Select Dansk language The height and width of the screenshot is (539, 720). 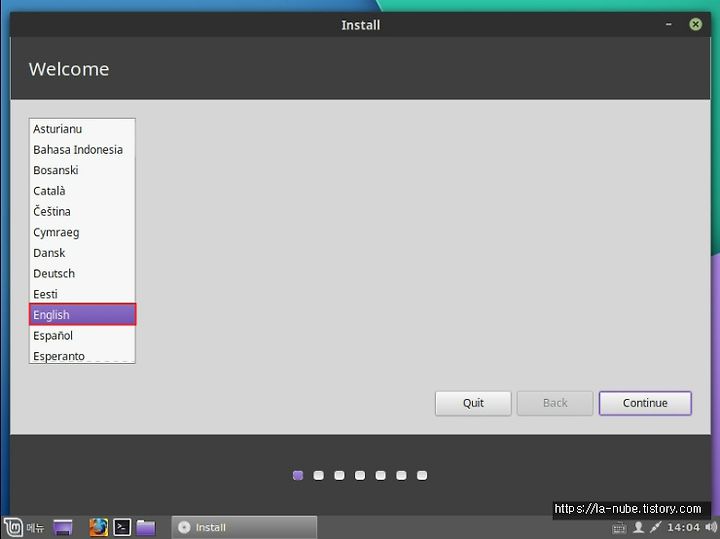tap(82, 253)
